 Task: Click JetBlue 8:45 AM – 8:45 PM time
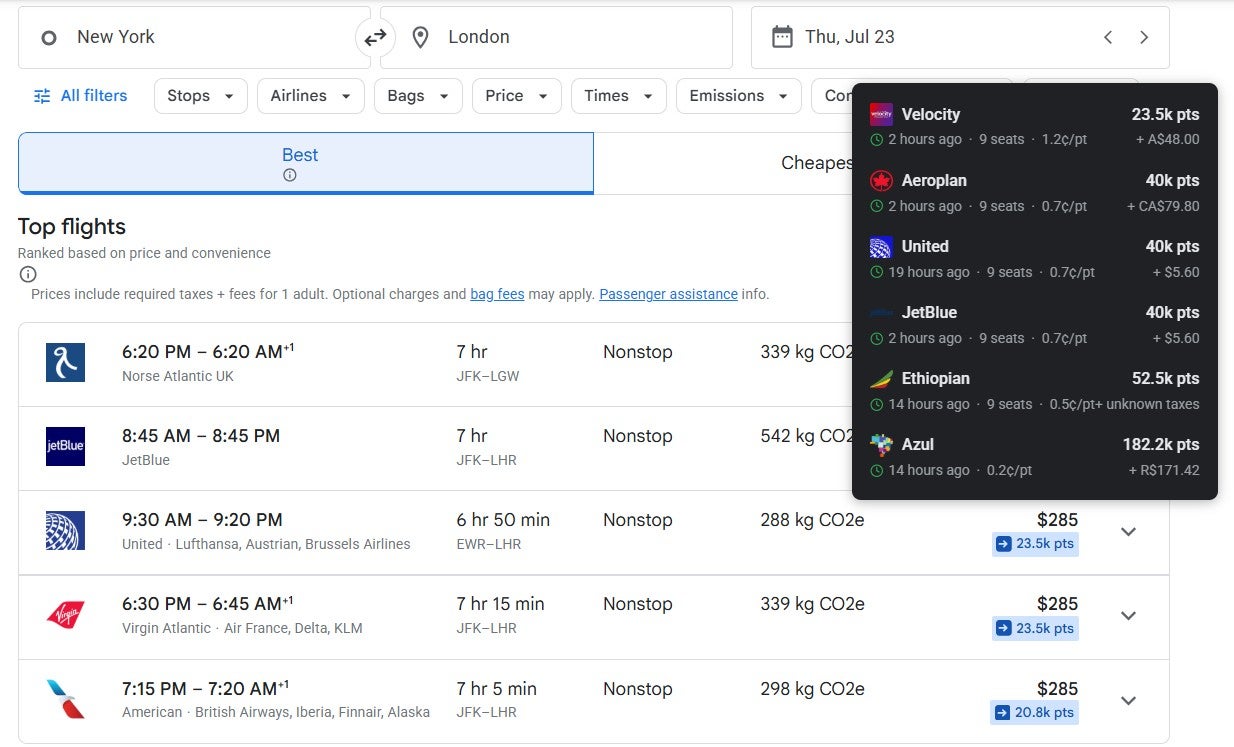201,436
